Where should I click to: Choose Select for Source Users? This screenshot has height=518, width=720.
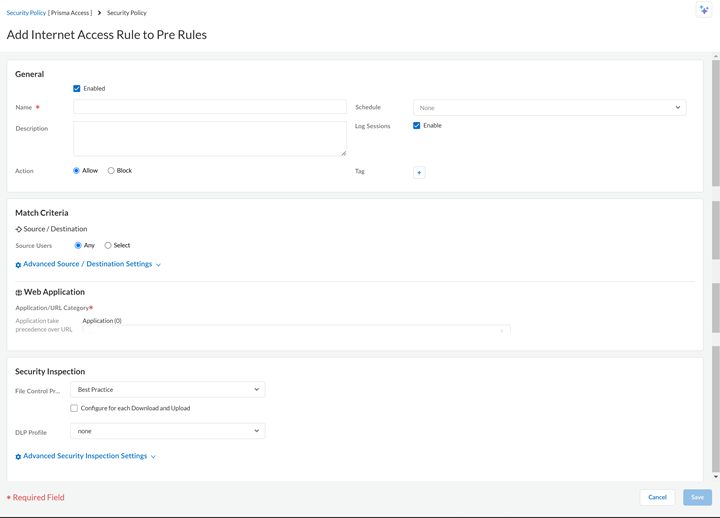click(x=108, y=245)
